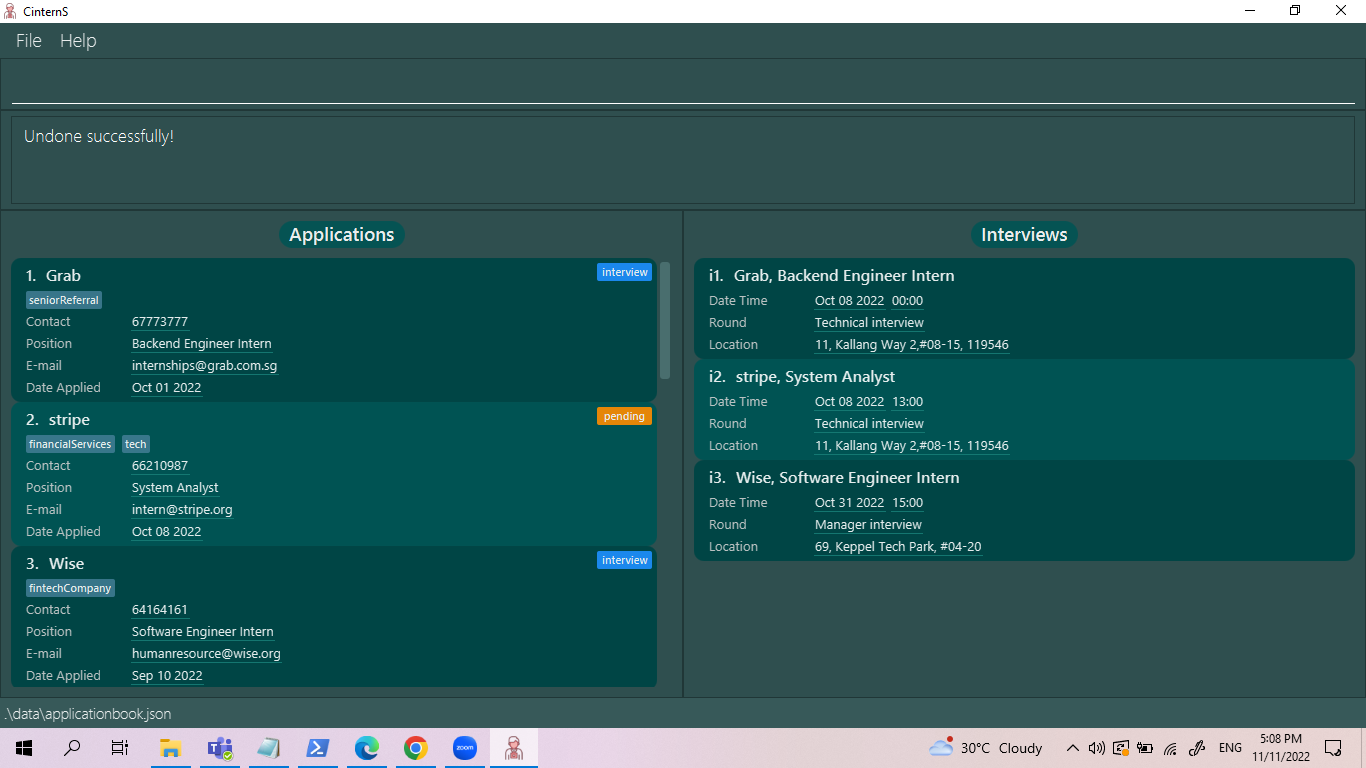Click email humanresource@wise.org
The height and width of the screenshot is (768, 1366).
pos(206,654)
